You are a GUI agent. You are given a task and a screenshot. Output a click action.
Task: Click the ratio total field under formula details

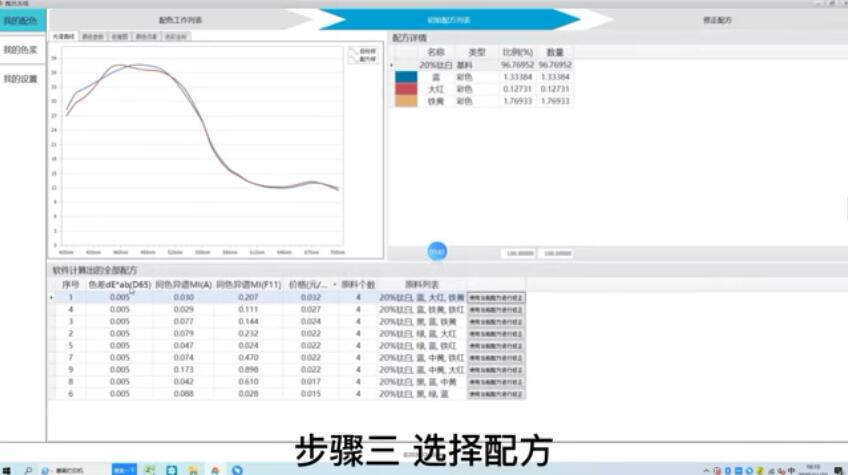(519, 253)
